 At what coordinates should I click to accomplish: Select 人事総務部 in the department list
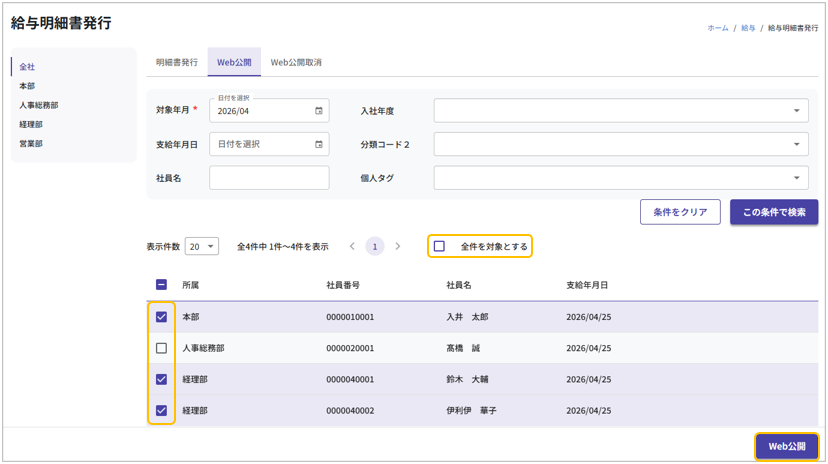pos(39,105)
